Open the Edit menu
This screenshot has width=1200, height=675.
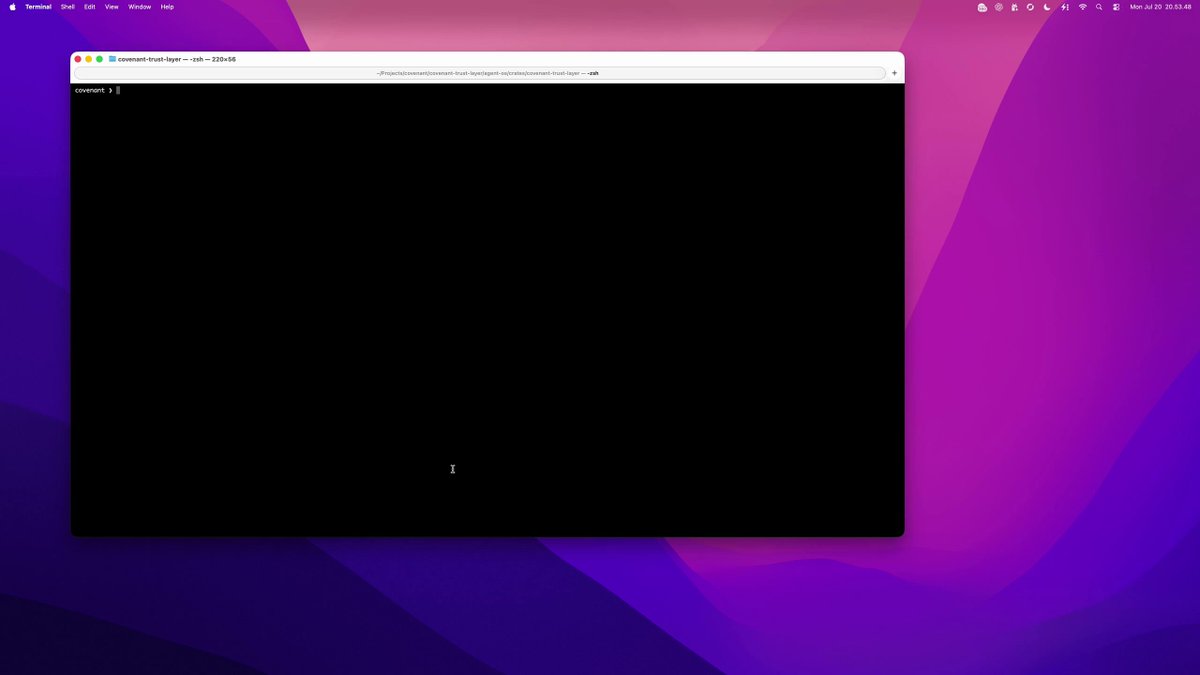click(90, 7)
